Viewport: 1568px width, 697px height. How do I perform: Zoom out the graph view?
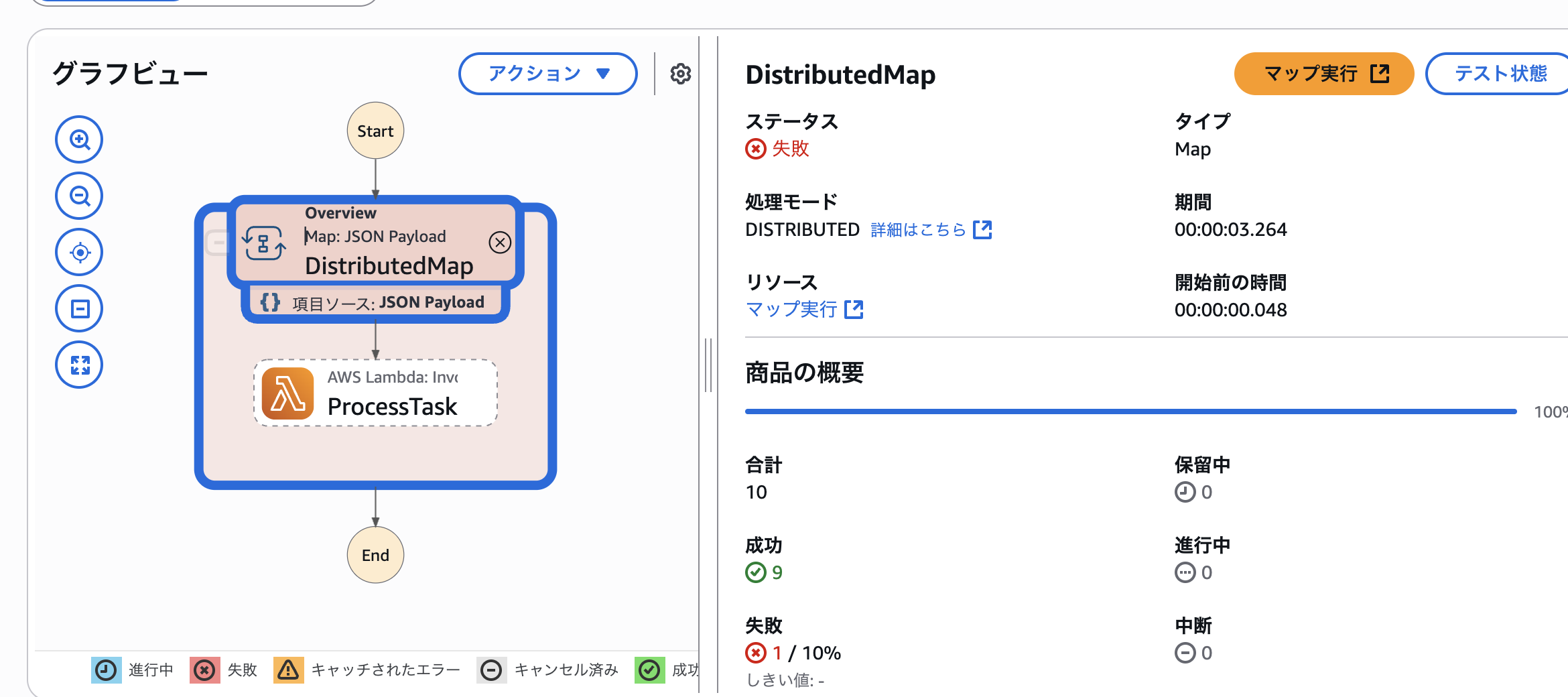point(79,196)
